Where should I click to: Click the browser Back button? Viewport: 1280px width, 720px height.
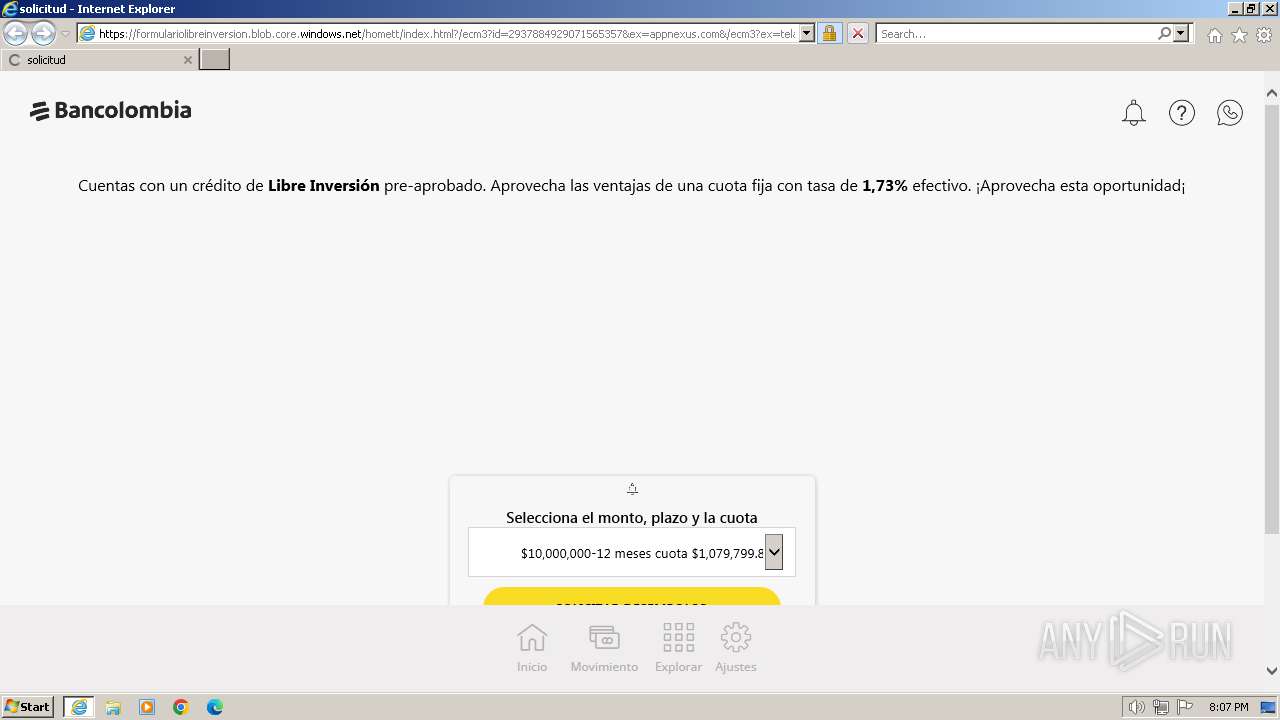(16, 33)
